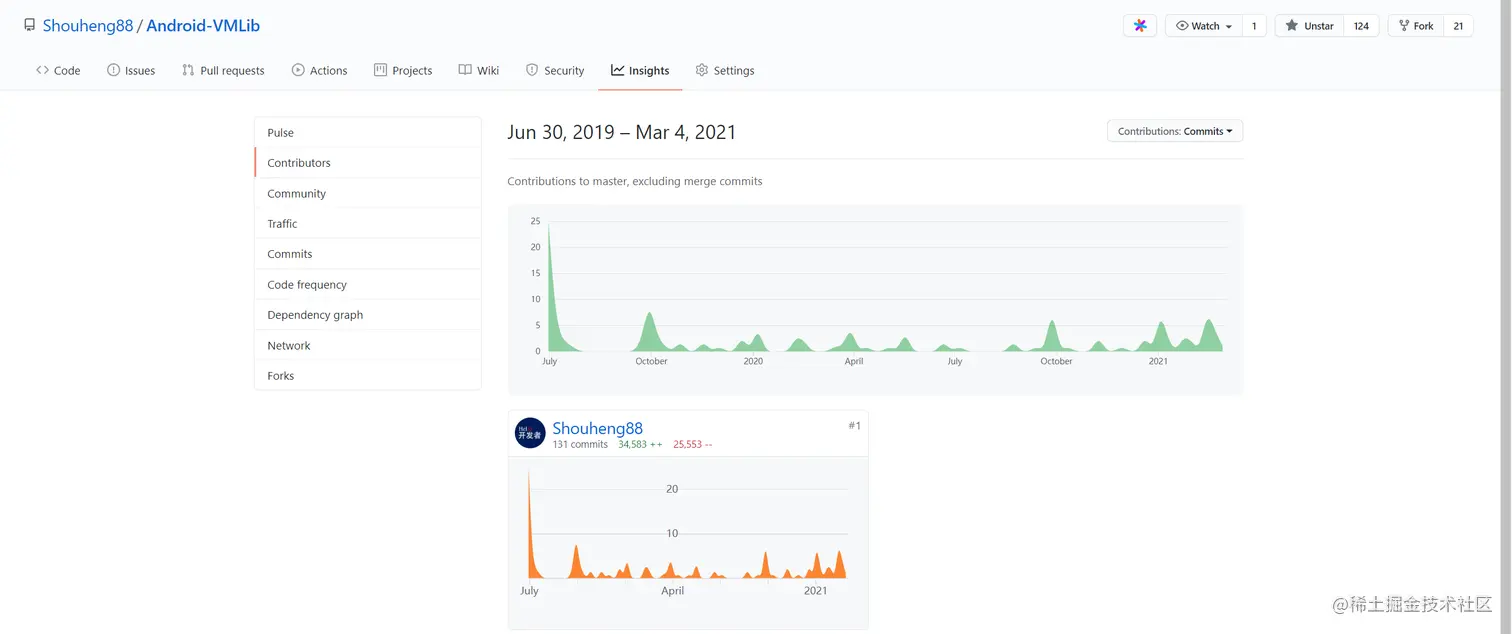Click the date range heading
This screenshot has height=634, width=1512.
point(622,132)
